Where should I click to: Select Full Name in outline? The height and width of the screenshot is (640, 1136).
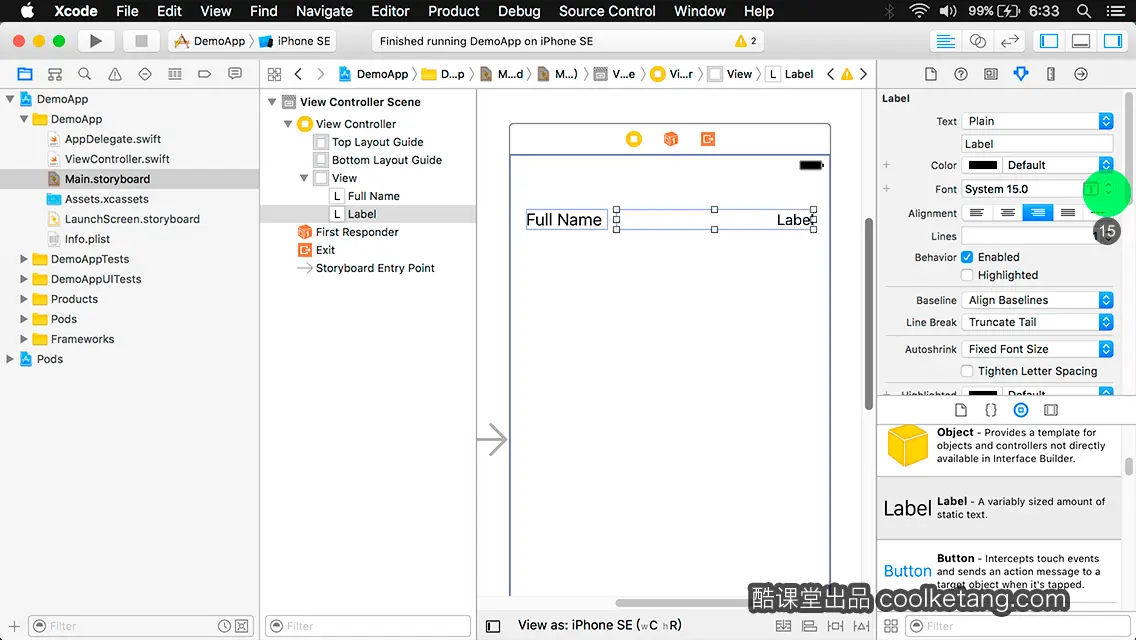[374, 196]
